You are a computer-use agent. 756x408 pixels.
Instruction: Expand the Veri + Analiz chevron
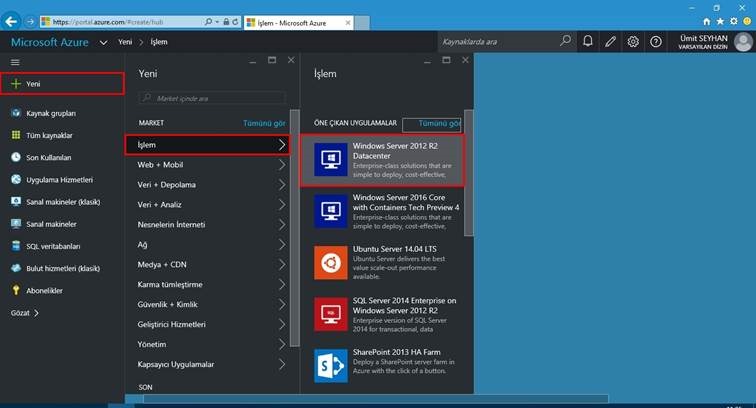[x=282, y=204]
